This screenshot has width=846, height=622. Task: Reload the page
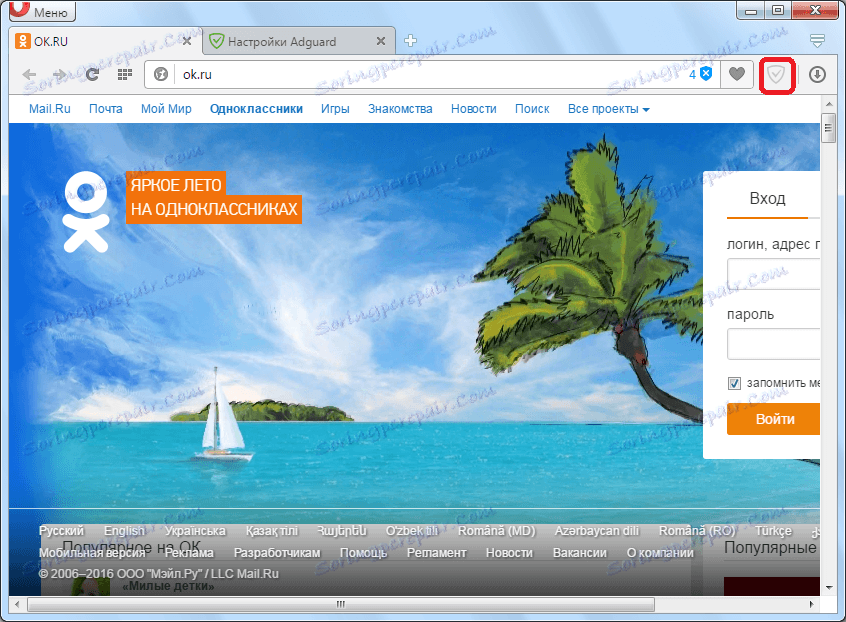92,74
